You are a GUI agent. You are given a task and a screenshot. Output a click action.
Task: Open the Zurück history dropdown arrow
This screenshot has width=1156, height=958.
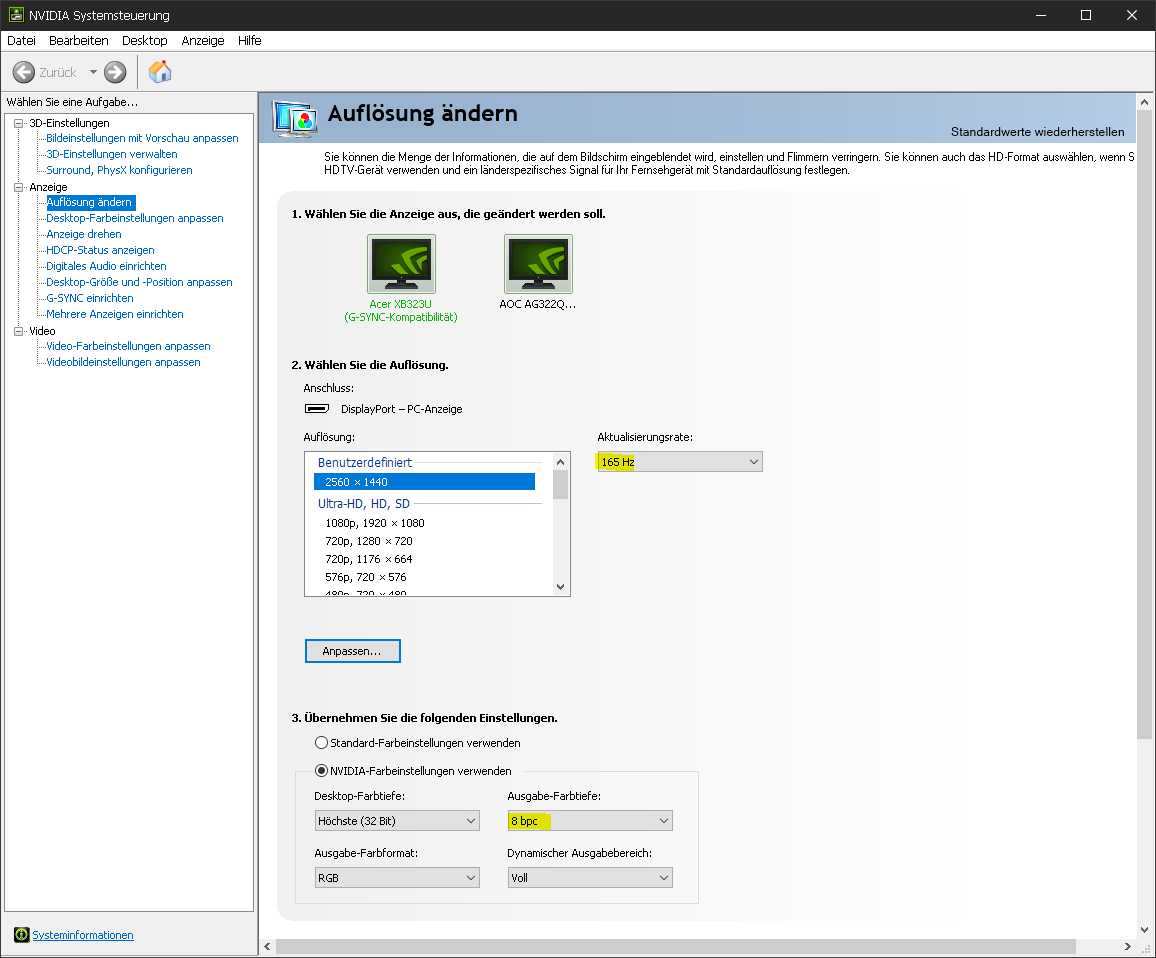pyautogui.click(x=94, y=72)
